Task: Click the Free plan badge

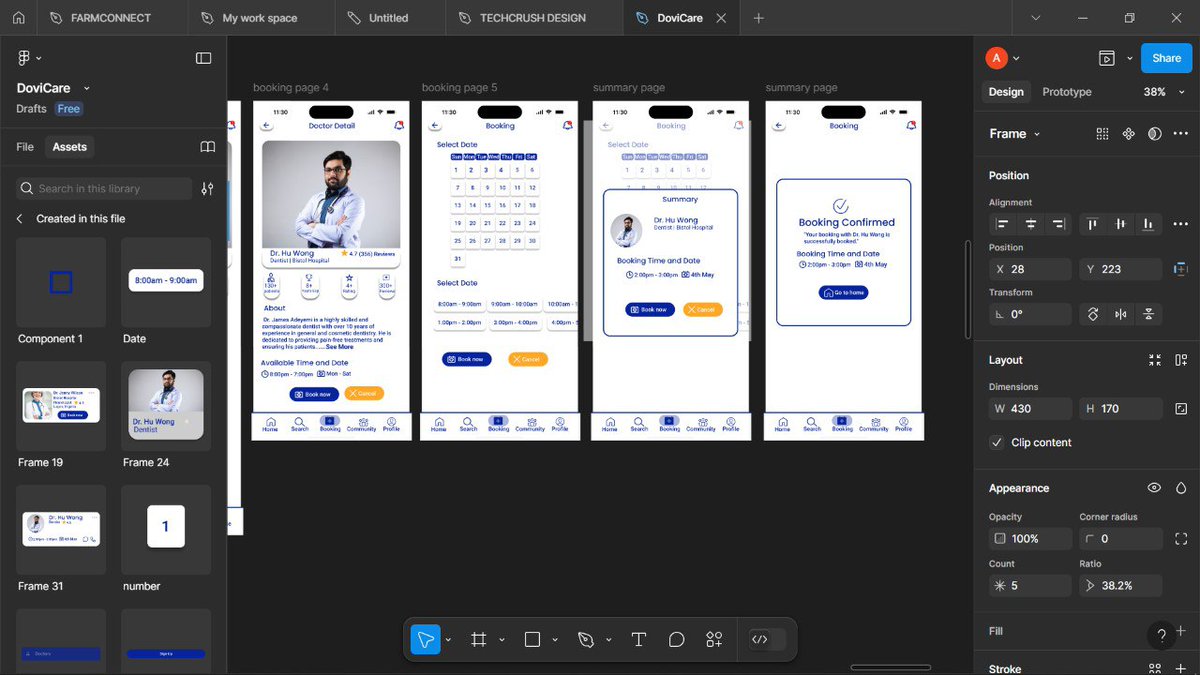Action: click(x=69, y=109)
